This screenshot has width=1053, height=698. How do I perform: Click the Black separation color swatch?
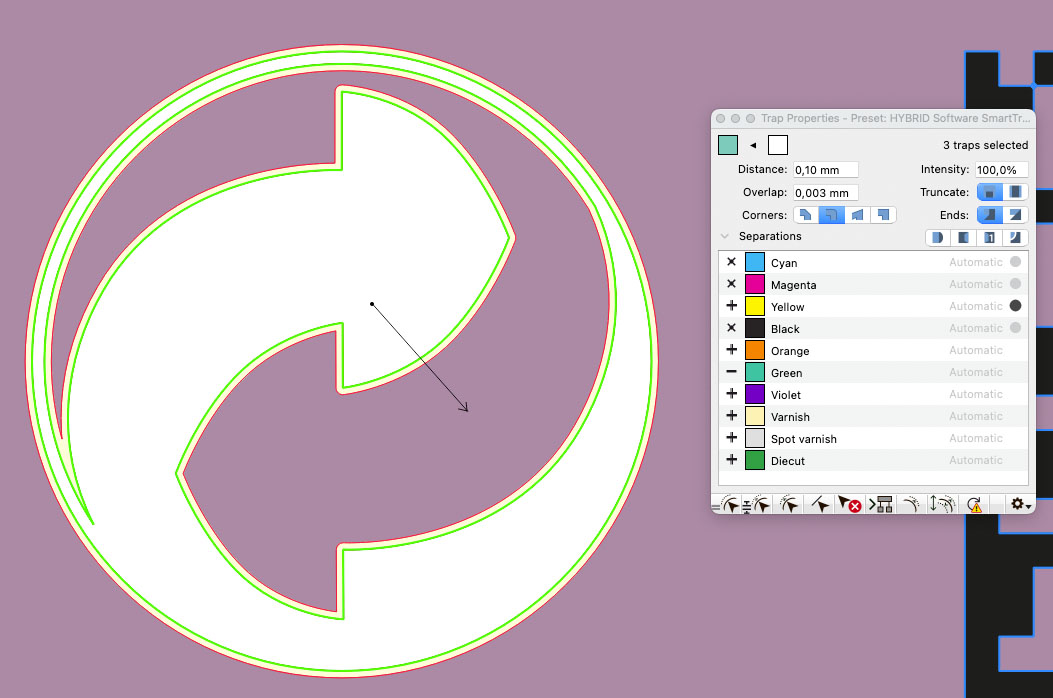(x=755, y=329)
